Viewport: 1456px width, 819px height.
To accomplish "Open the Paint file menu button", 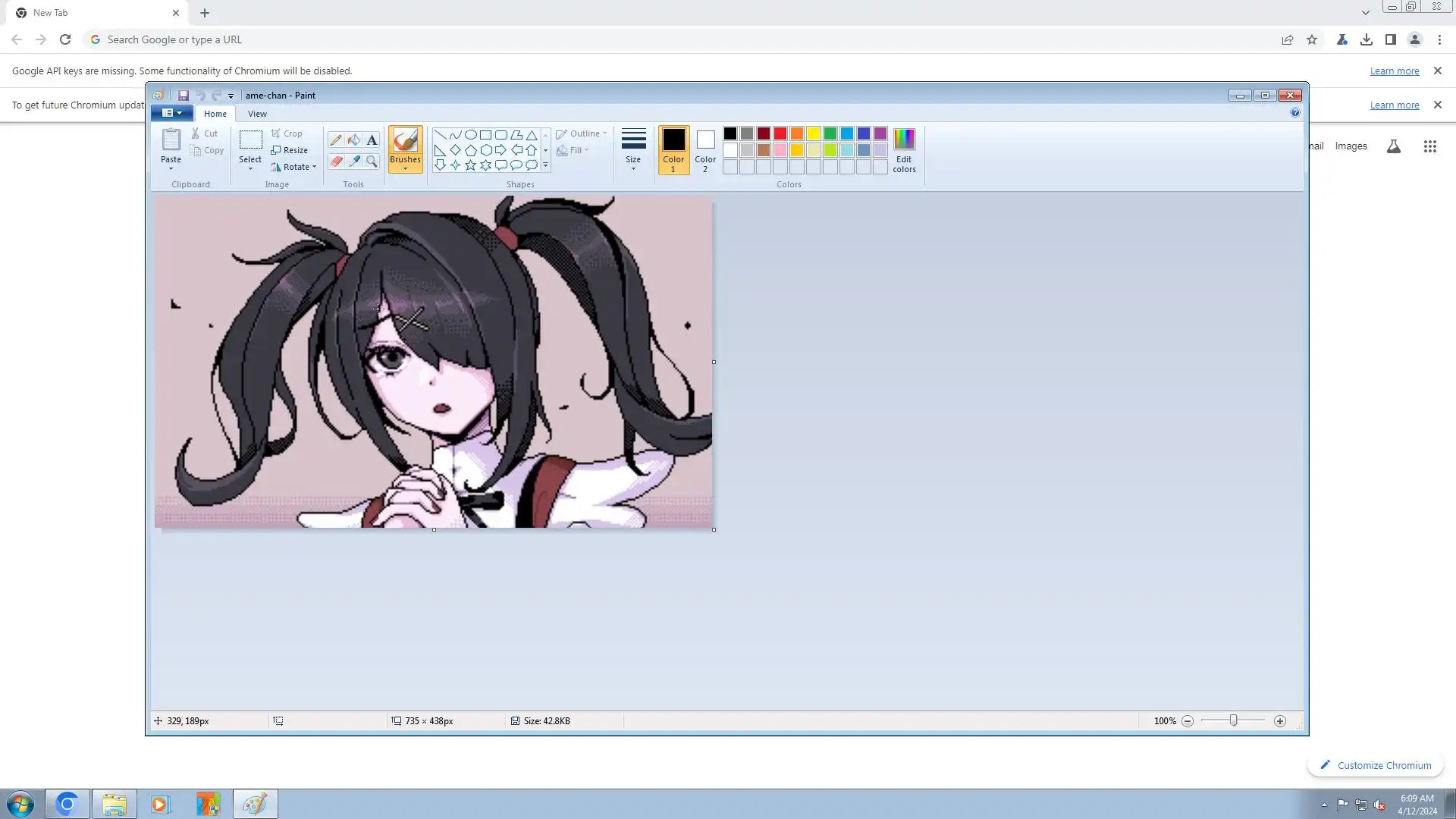I will [x=172, y=113].
